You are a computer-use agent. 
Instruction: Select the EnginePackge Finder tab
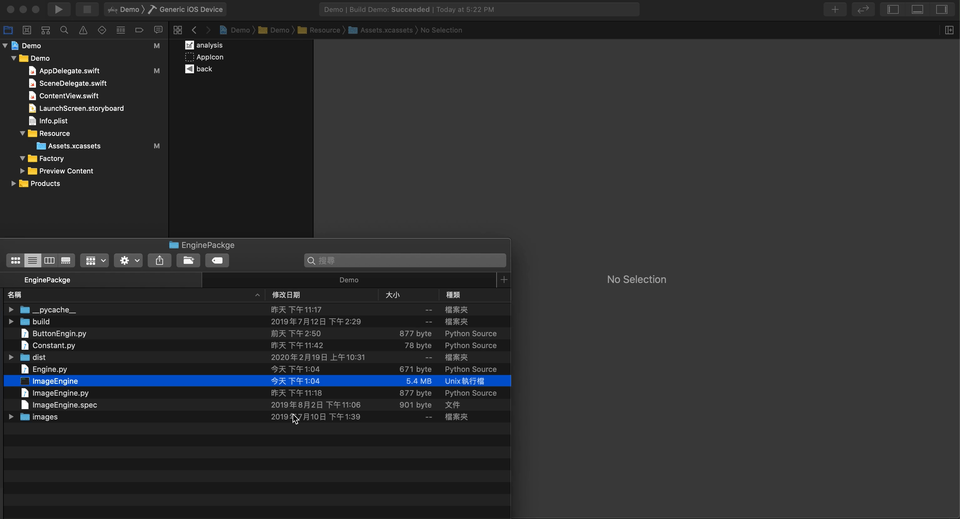pyautogui.click(x=47, y=280)
